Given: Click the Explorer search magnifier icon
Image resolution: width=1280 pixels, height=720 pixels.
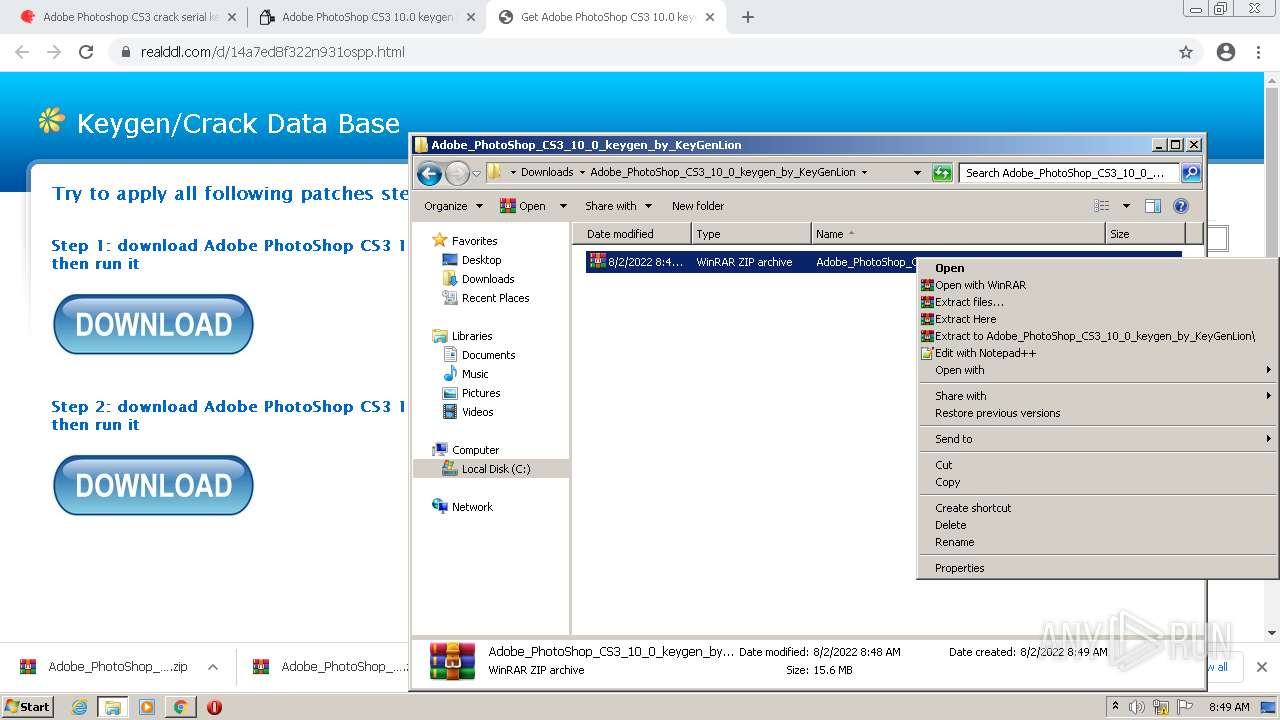Looking at the screenshot, I should 1190,173.
